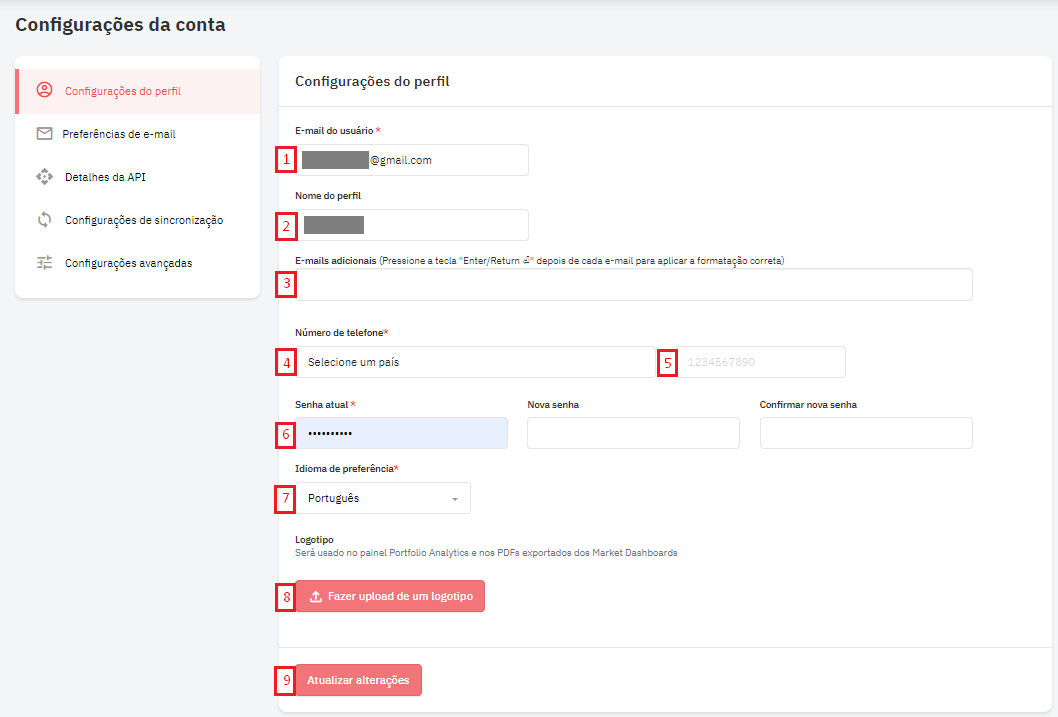Click Atualizar alterações button
Screen dimensions: 1058x717
(358, 680)
